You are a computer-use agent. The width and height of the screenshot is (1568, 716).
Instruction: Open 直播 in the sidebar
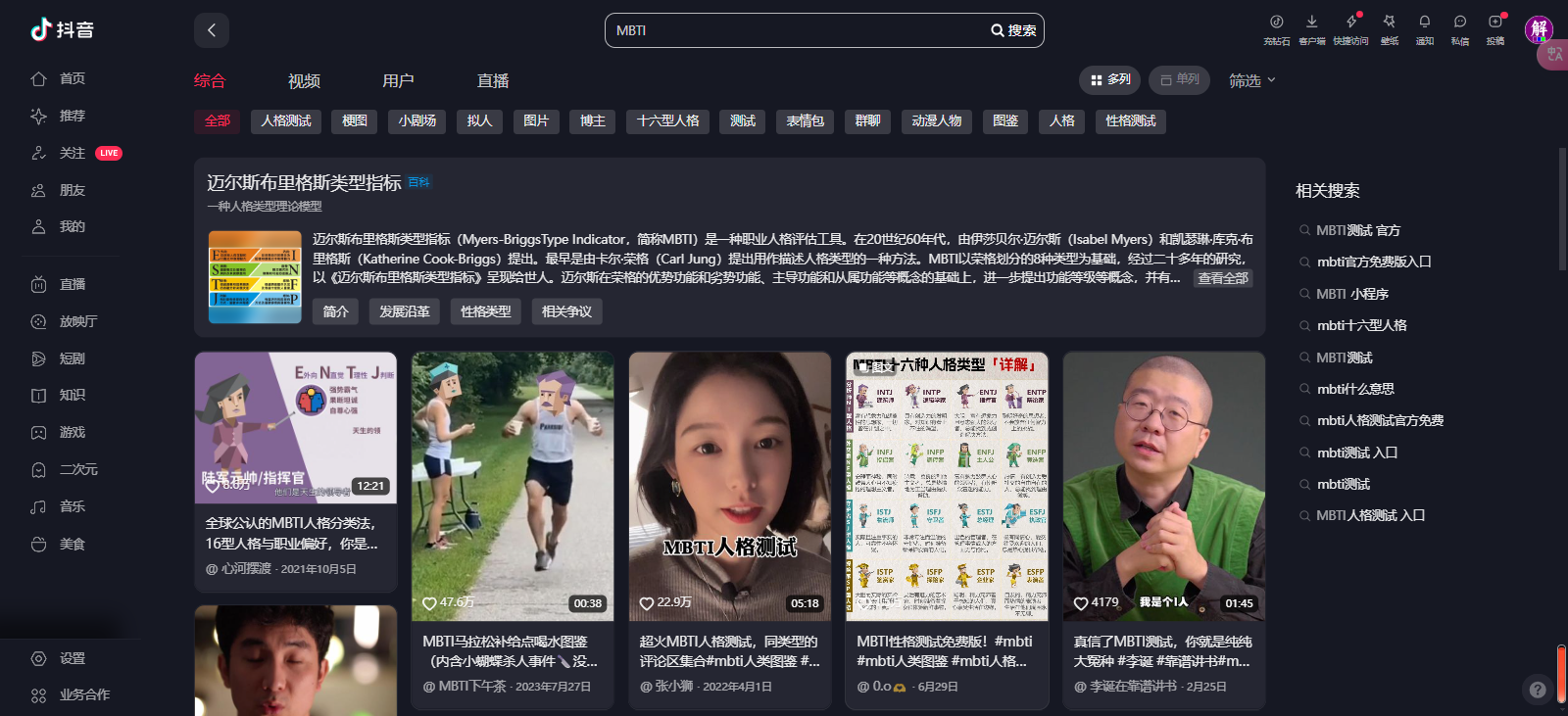pos(59,284)
